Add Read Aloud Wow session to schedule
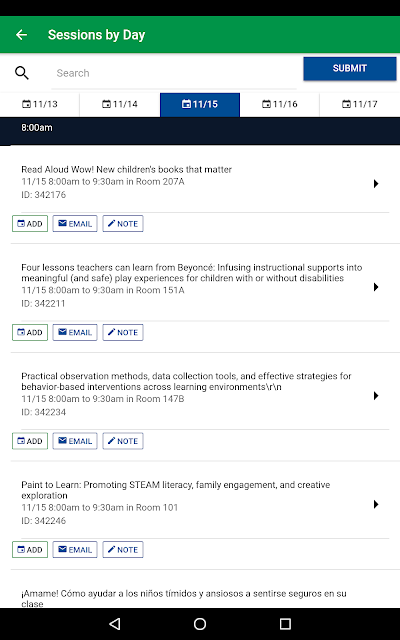The image size is (400, 640). click(x=30, y=224)
